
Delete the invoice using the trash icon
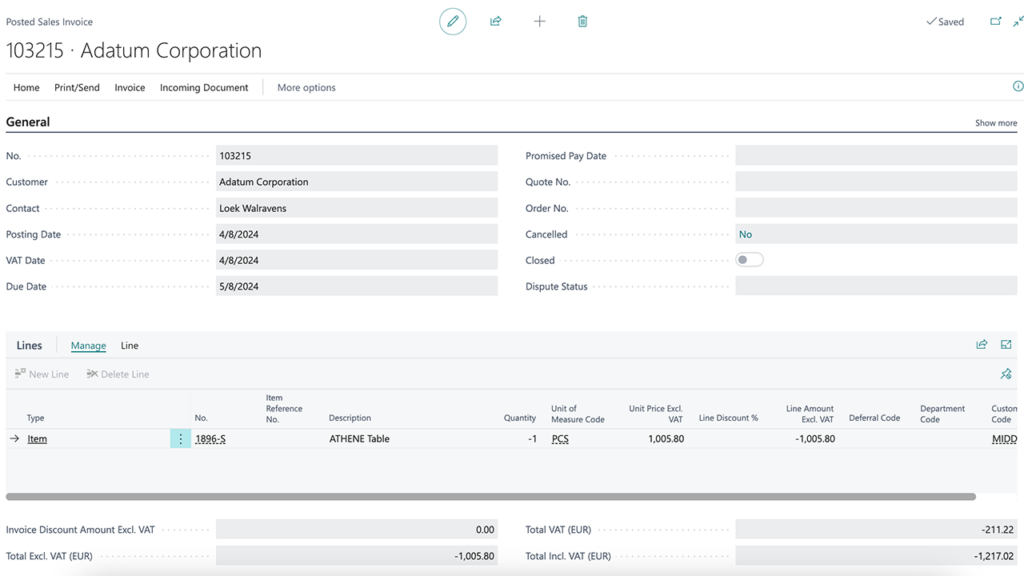click(582, 21)
